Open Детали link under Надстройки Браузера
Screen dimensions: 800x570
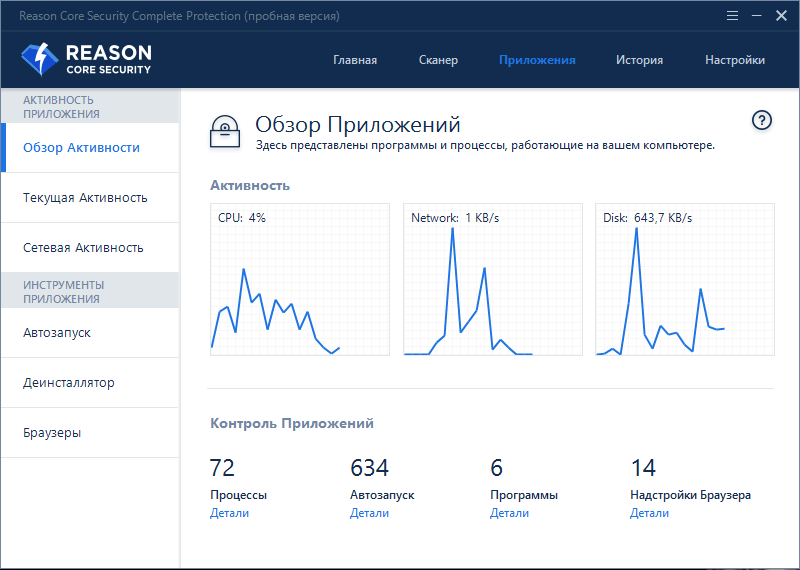(649, 513)
